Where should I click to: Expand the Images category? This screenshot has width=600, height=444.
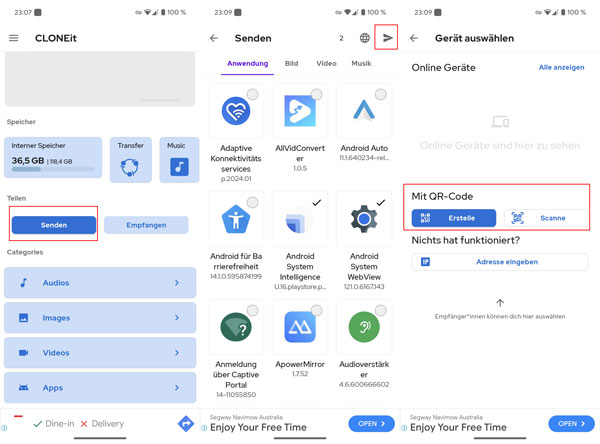[98, 318]
